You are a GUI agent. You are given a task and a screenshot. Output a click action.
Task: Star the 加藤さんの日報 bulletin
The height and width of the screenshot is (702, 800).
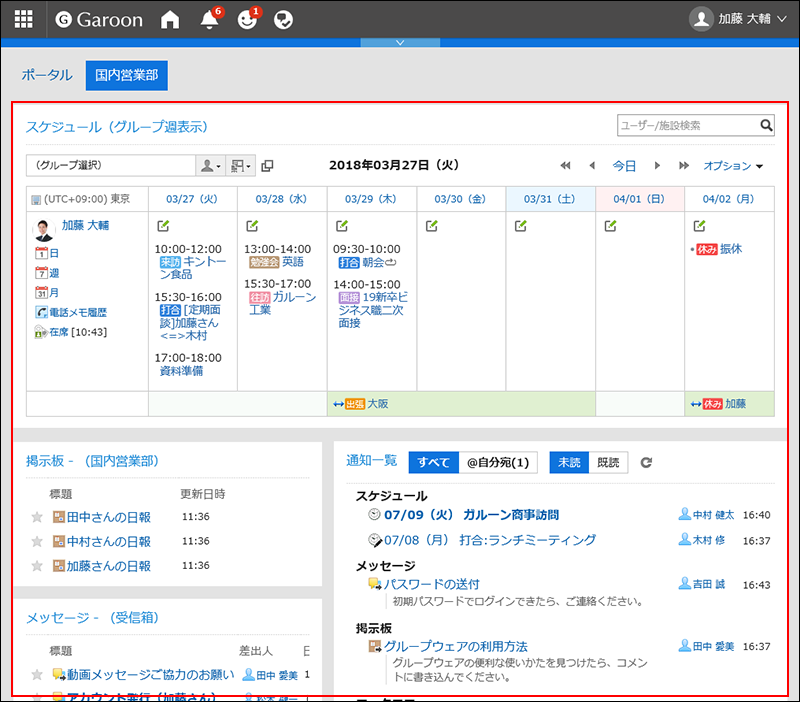(37, 566)
